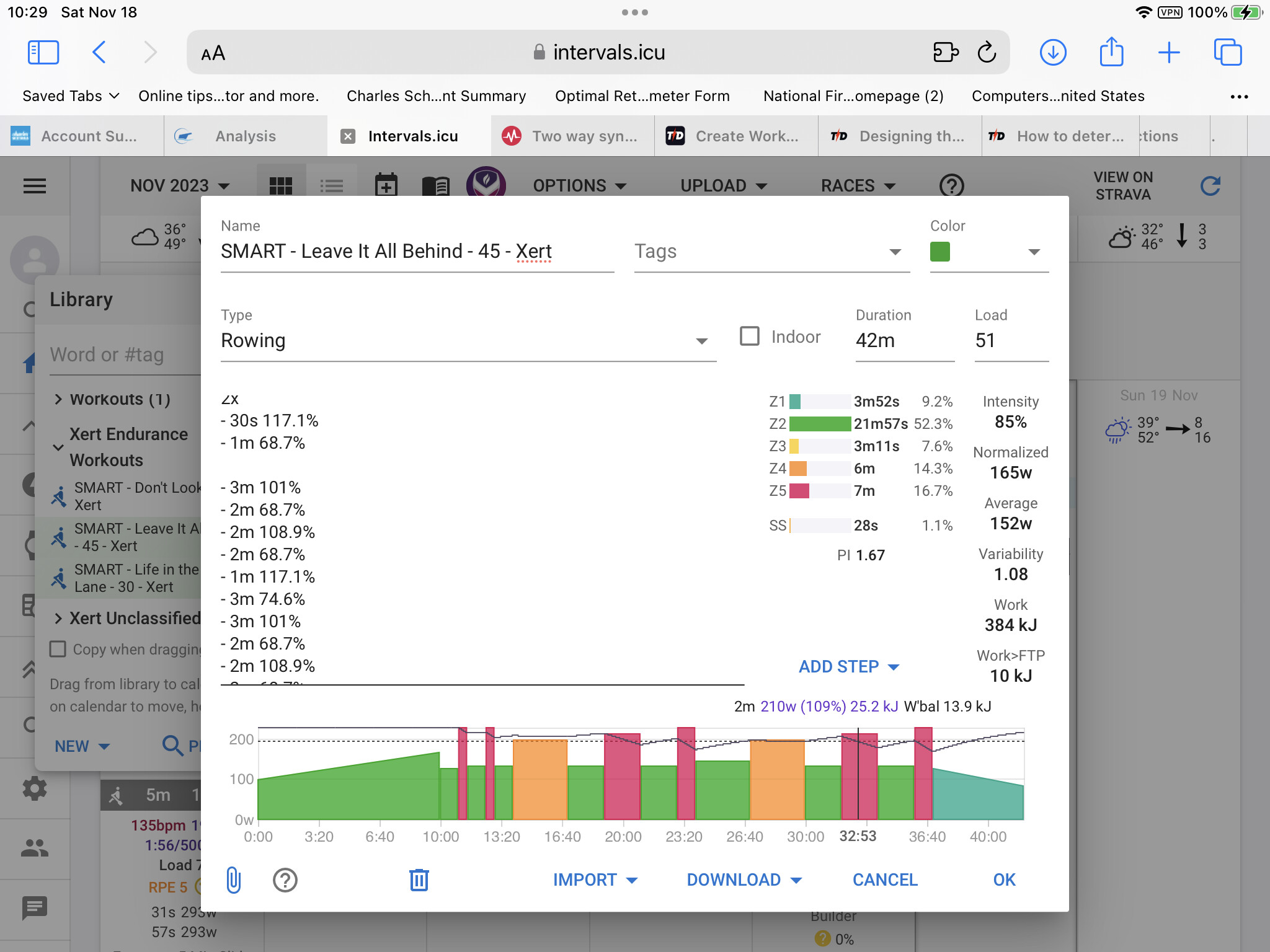Collapse the Xert Endurance Workouts folder
The width and height of the screenshot is (1270, 952).
[x=58, y=447]
